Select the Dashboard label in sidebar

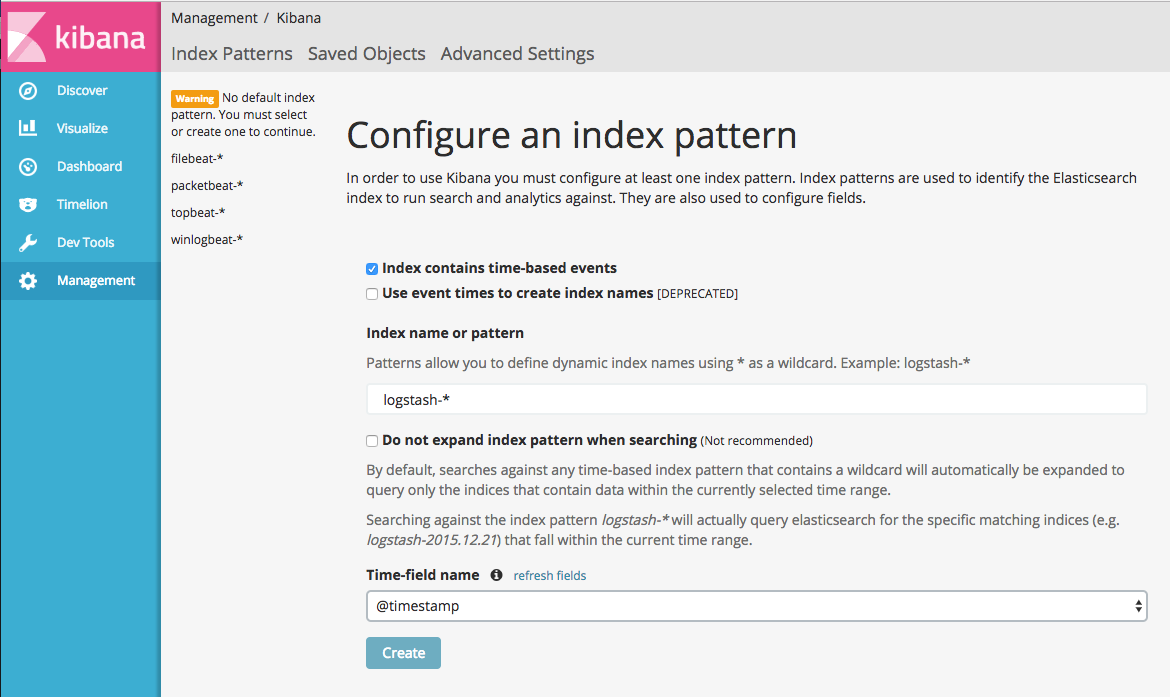(90, 166)
